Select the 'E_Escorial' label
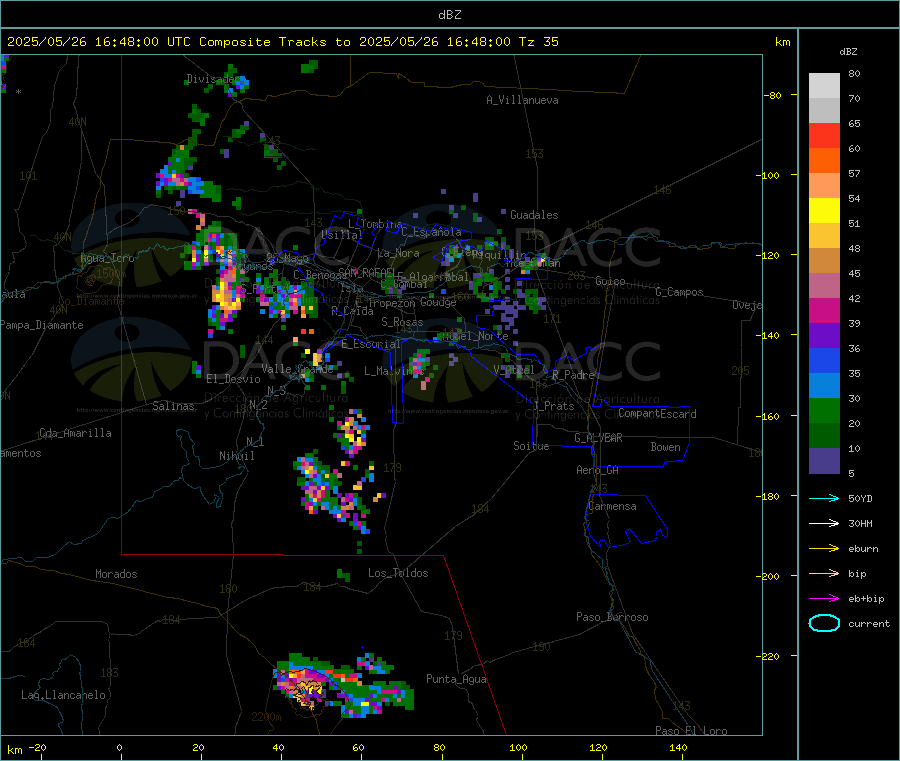This screenshot has width=900, height=761. tap(370, 344)
